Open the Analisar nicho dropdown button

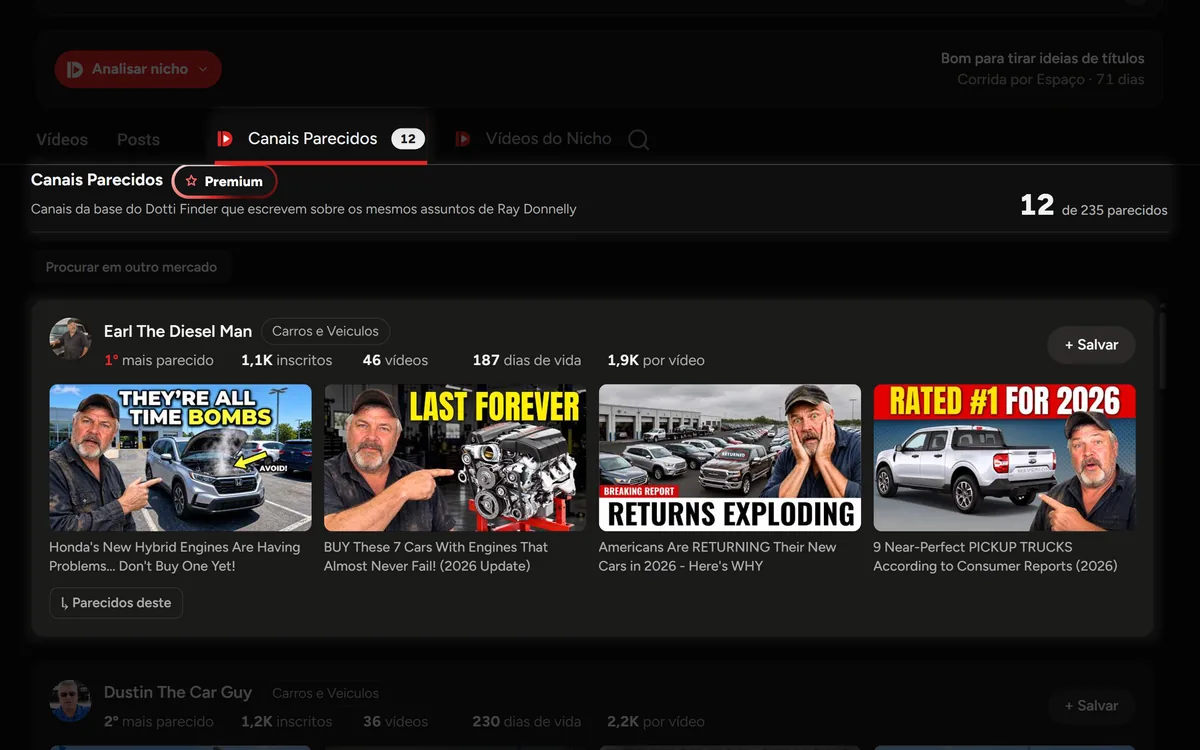[138, 69]
